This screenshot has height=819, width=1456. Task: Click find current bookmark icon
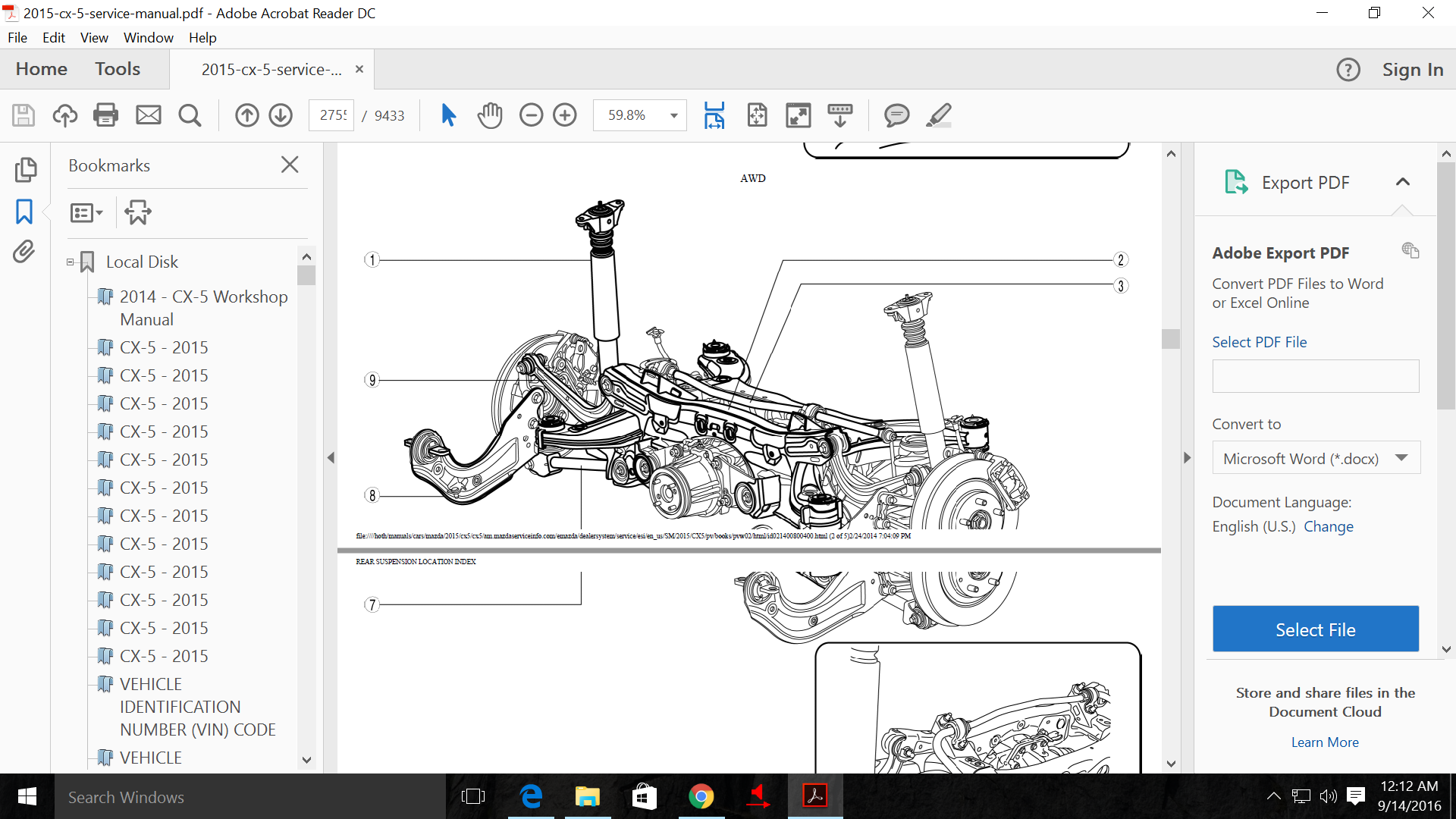[138, 212]
